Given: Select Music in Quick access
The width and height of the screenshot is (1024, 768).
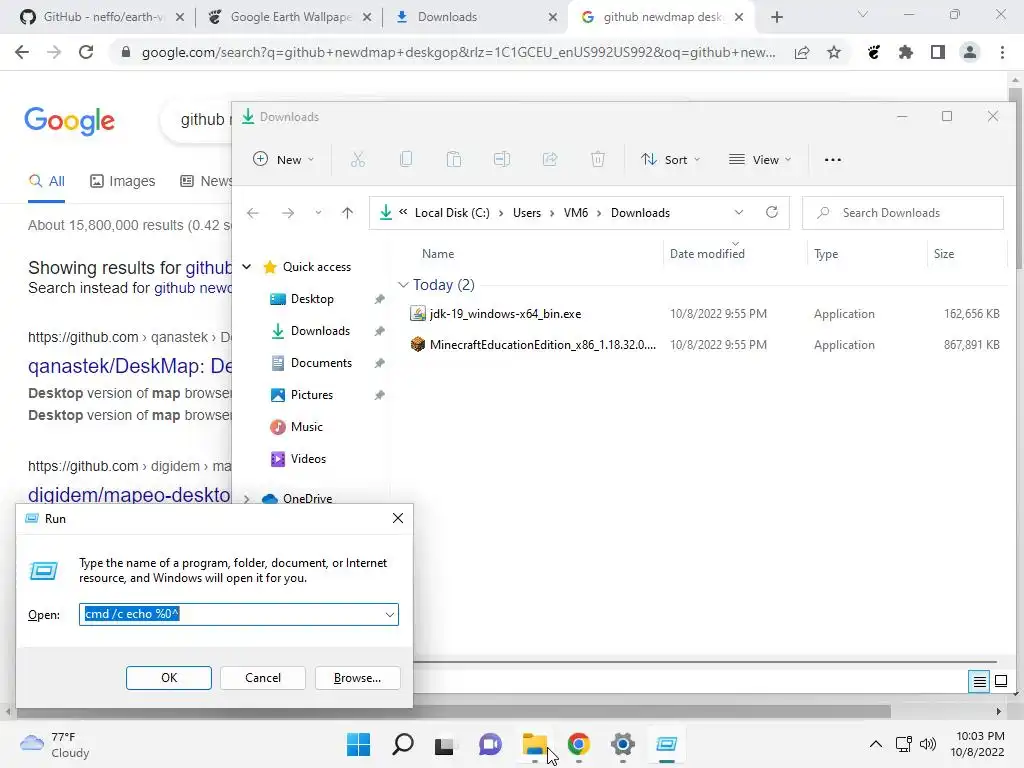Looking at the screenshot, I should click(306, 427).
